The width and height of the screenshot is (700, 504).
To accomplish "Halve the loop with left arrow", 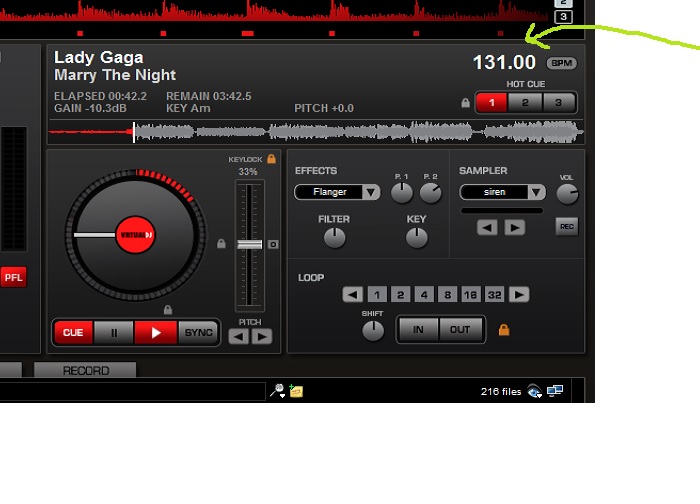I will coord(352,295).
